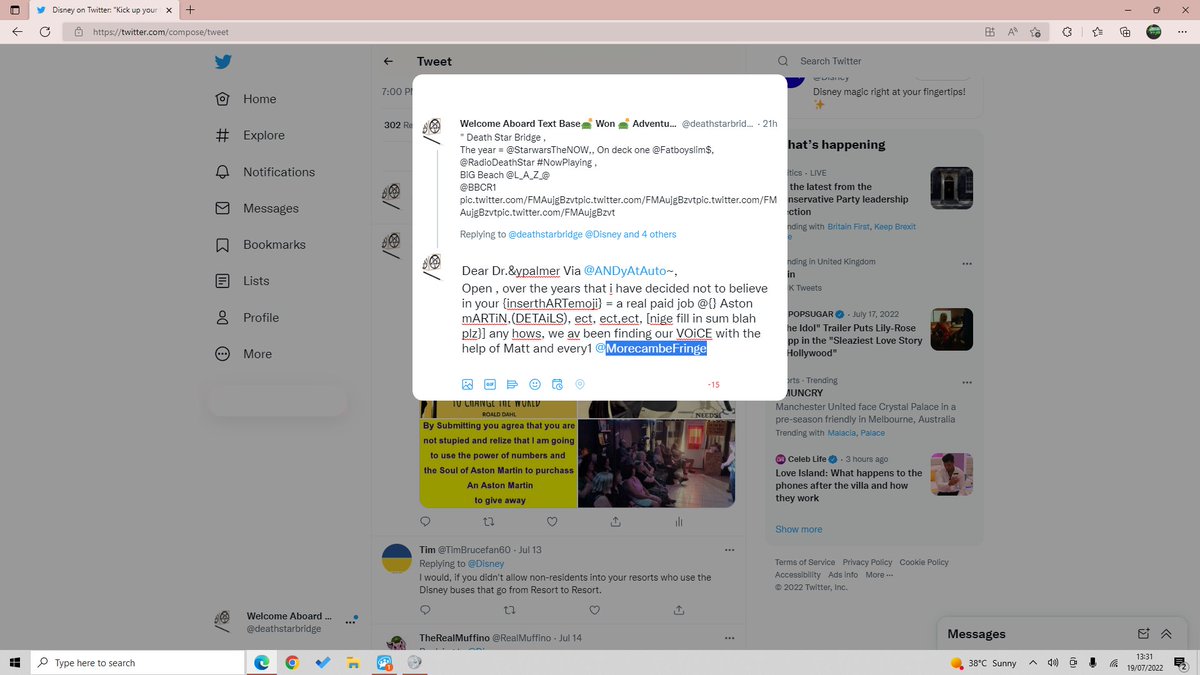Click TheRealMuffino tweet author name
Screen dimensions: 1200x675
(x=454, y=638)
